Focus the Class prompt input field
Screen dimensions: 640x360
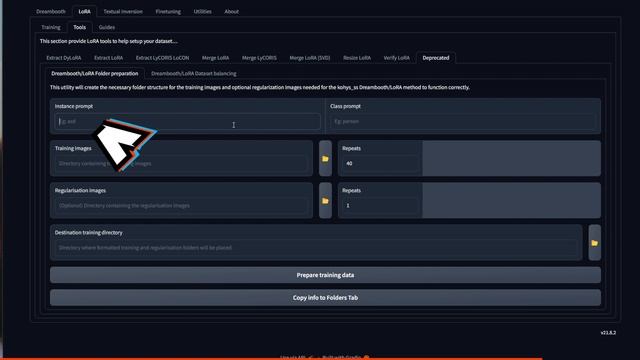pyautogui.click(x=463, y=121)
